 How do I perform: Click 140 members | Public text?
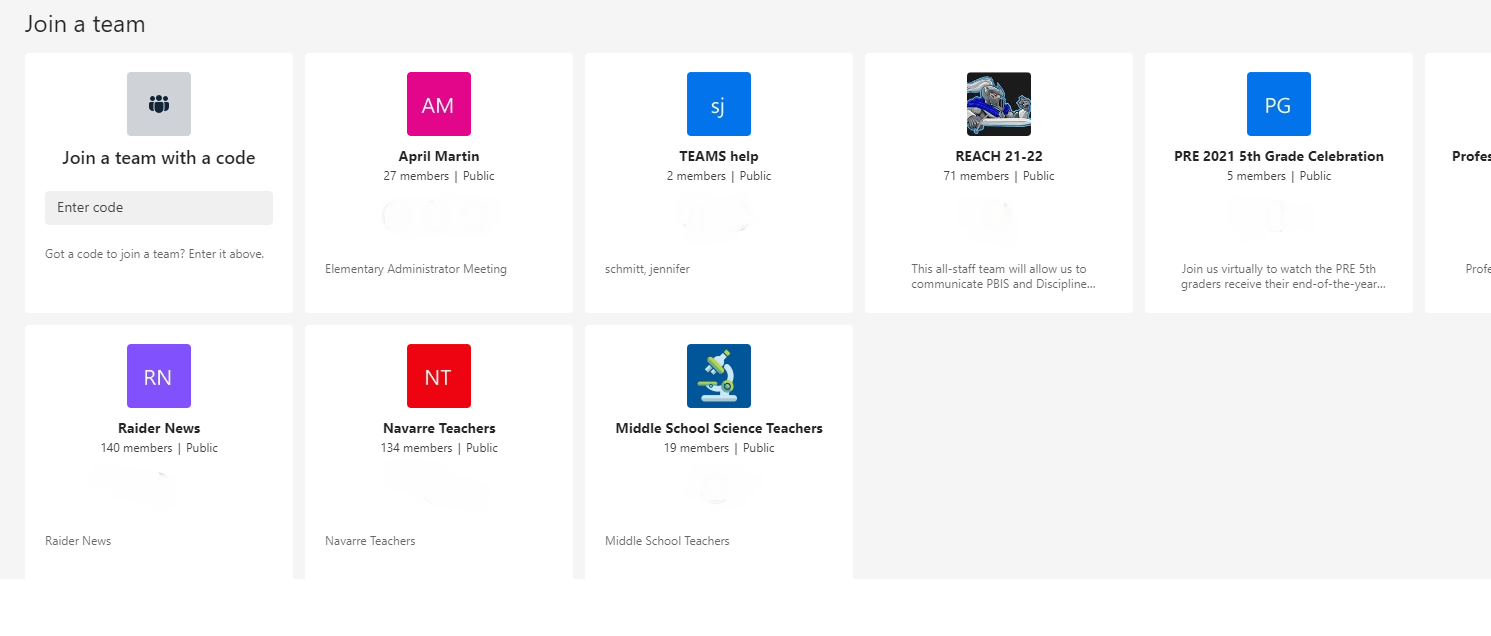[x=159, y=448]
